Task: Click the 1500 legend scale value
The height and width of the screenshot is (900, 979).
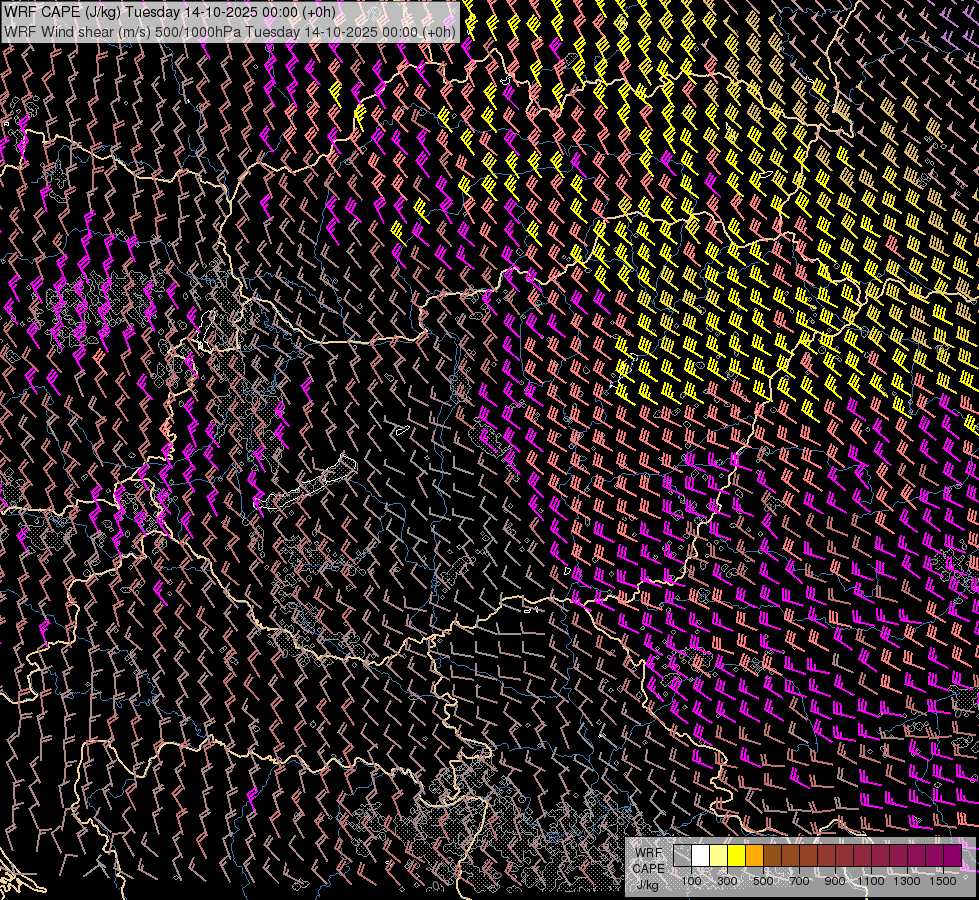Action: click(x=943, y=881)
